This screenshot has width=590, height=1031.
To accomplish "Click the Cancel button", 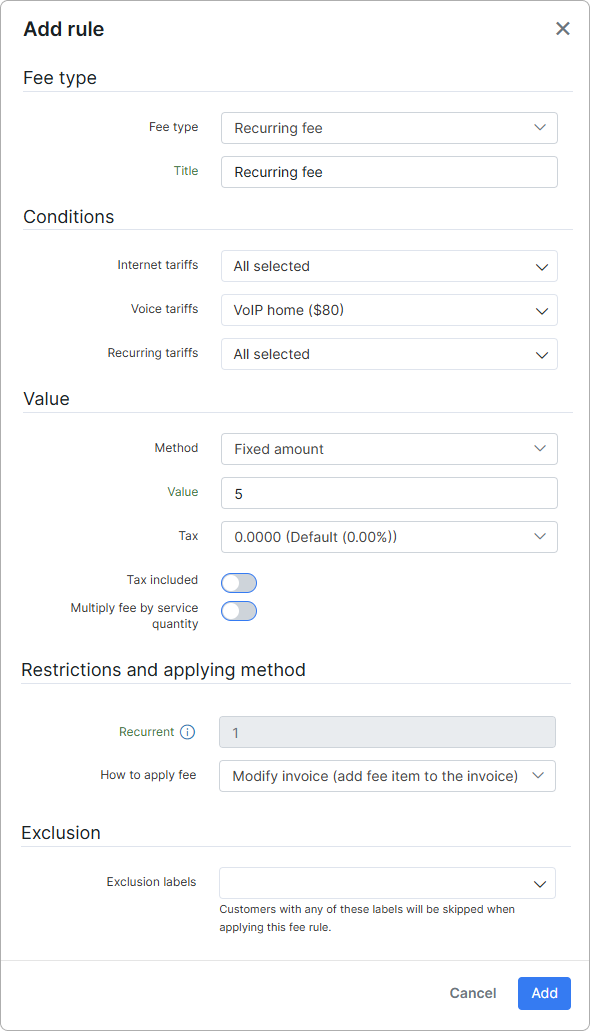I will pyautogui.click(x=473, y=993).
